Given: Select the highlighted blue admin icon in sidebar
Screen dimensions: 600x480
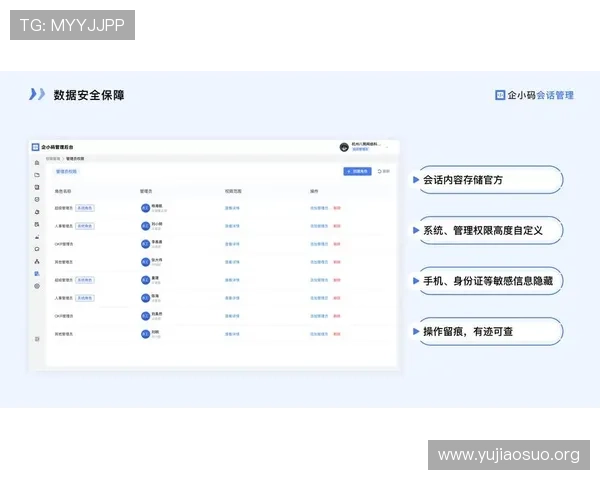Looking at the screenshot, I should tap(37, 274).
